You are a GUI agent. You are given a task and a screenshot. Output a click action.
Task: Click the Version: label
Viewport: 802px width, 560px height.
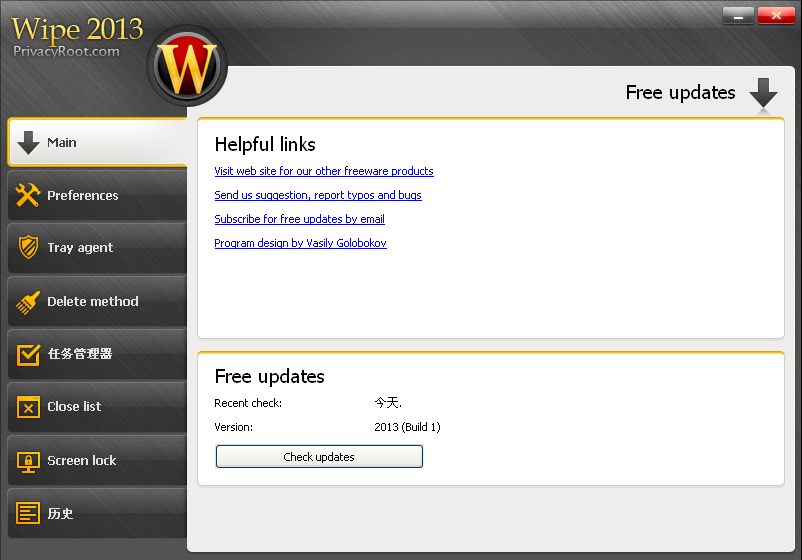tap(233, 427)
